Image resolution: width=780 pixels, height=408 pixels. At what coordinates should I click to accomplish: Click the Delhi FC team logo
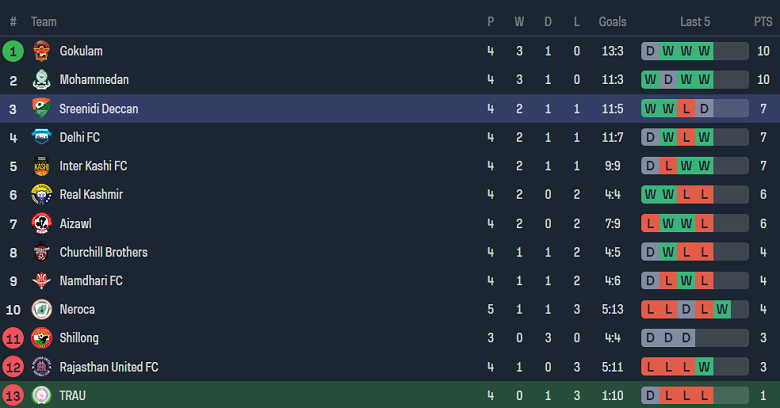click(41, 137)
